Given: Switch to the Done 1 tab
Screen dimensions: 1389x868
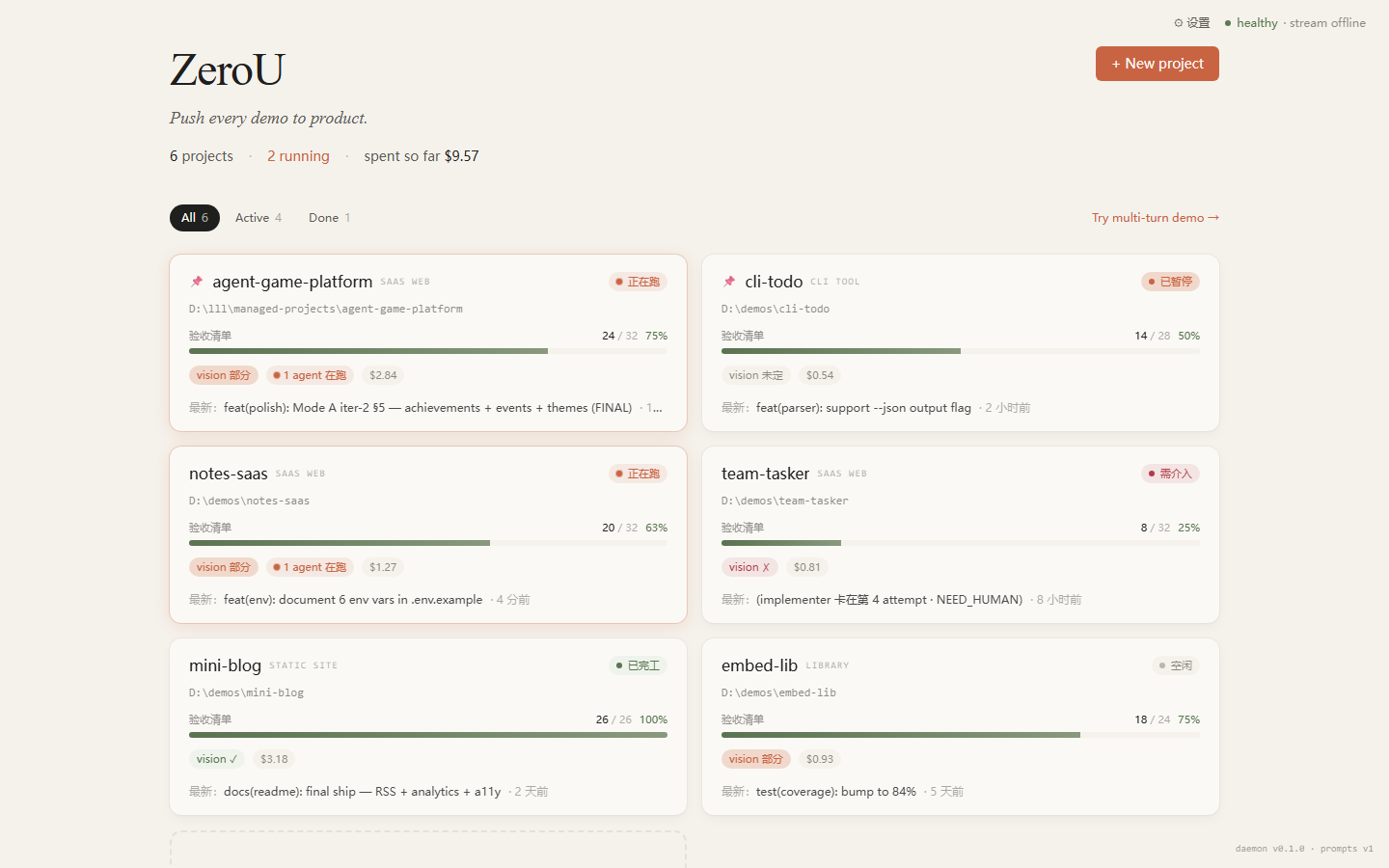Looking at the screenshot, I should point(329,218).
